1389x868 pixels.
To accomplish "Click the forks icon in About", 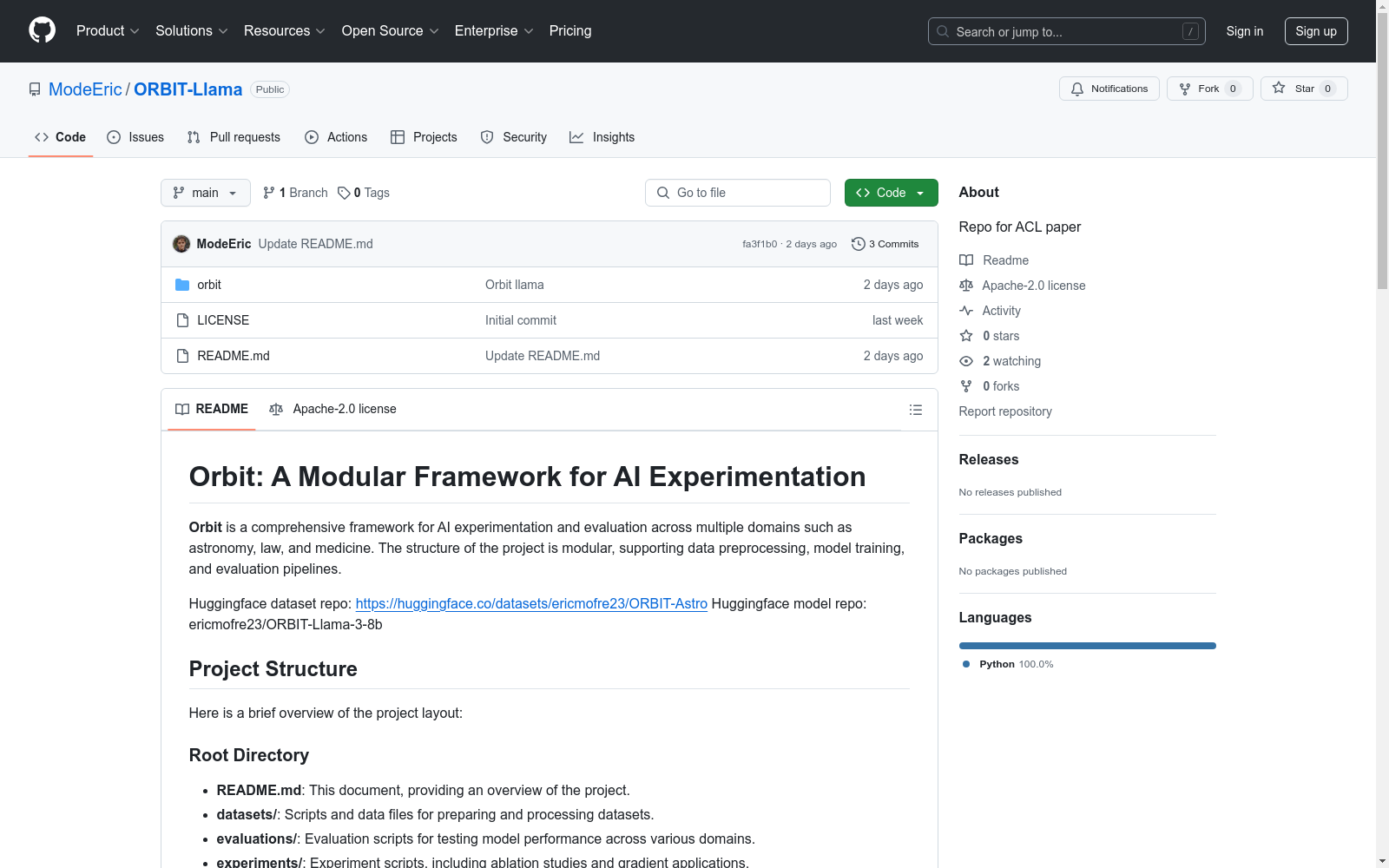I will 966,386.
